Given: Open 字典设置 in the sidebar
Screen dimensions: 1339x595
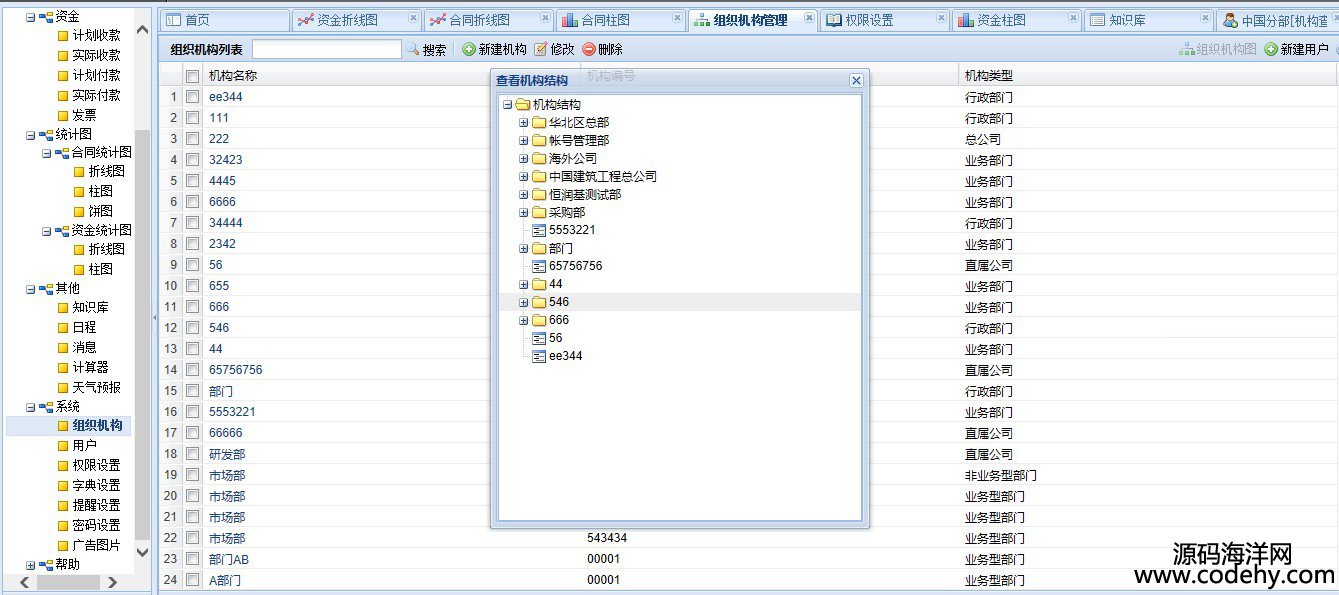Looking at the screenshot, I should coord(96,486).
